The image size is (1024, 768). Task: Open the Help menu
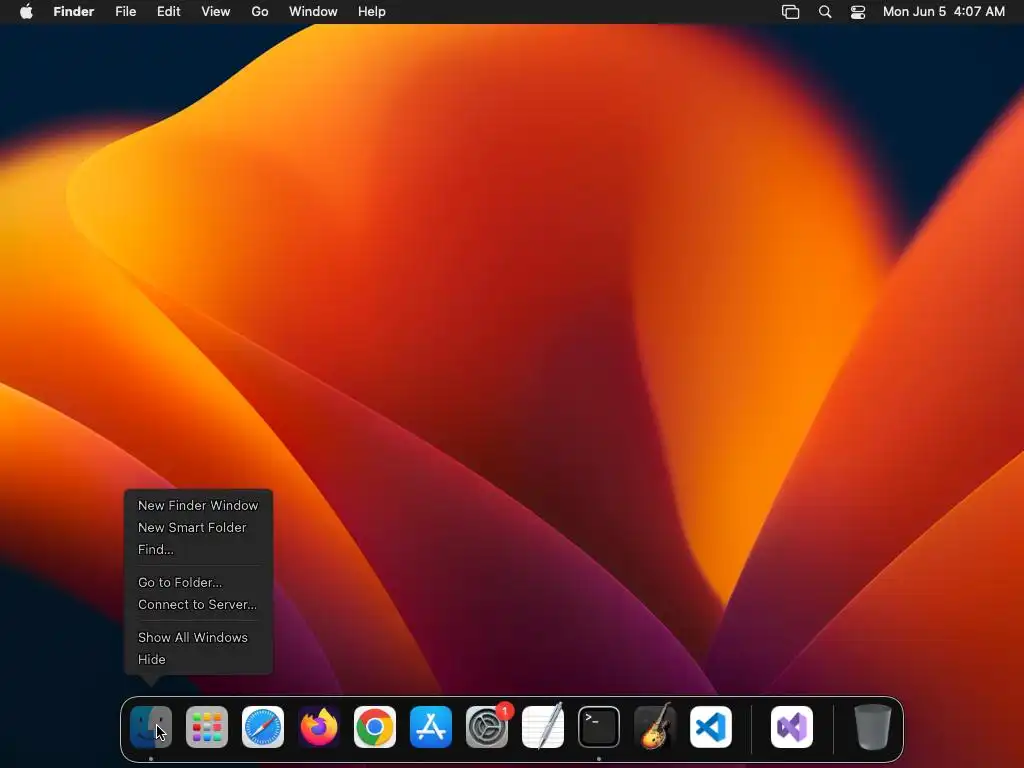372,12
